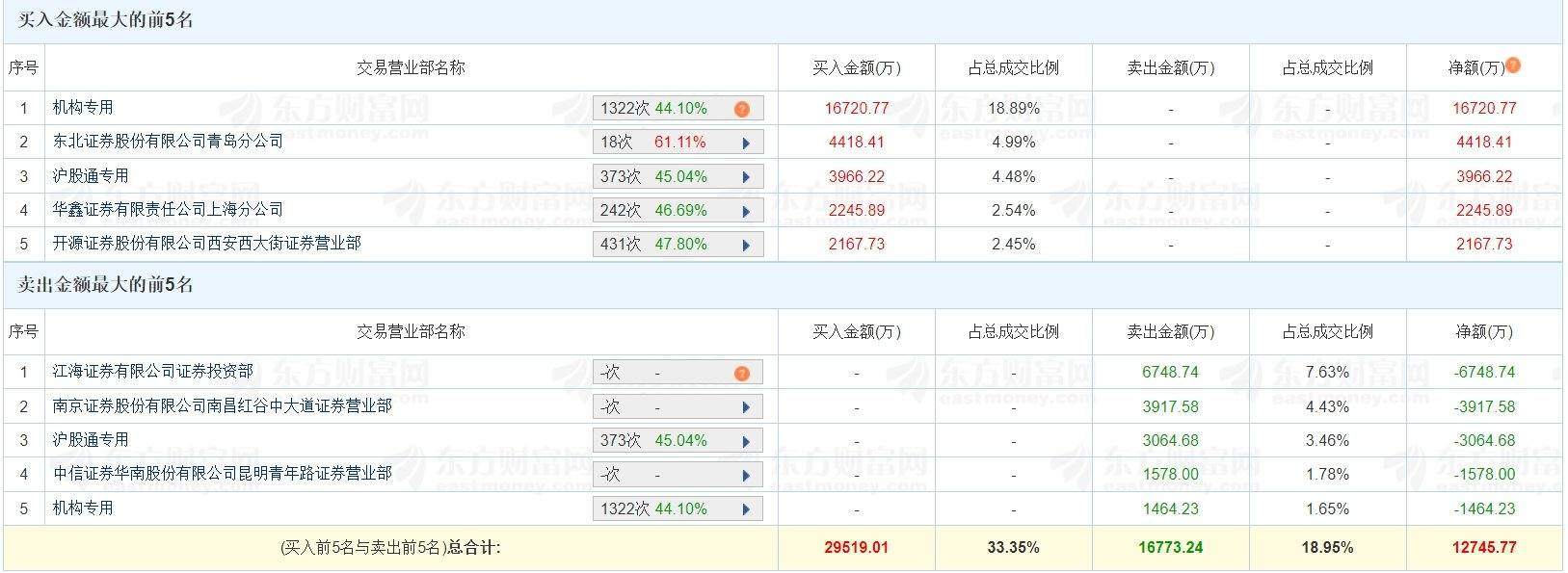Image resolution: width=1568 pixels, height=573 pixels.
Task: Click the 买入金额最大的前5名 section header
Action: (x=105, y=20)
